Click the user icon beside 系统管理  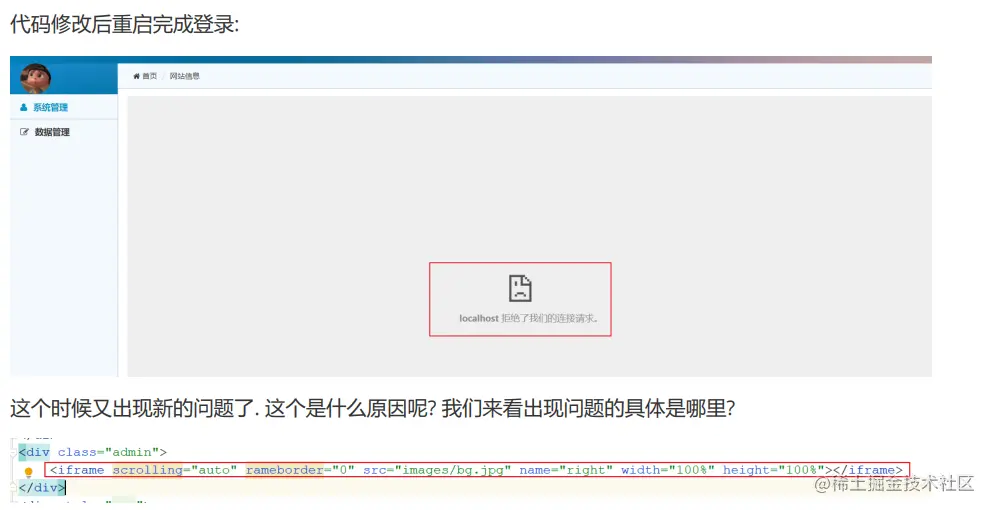pos(23,107)
